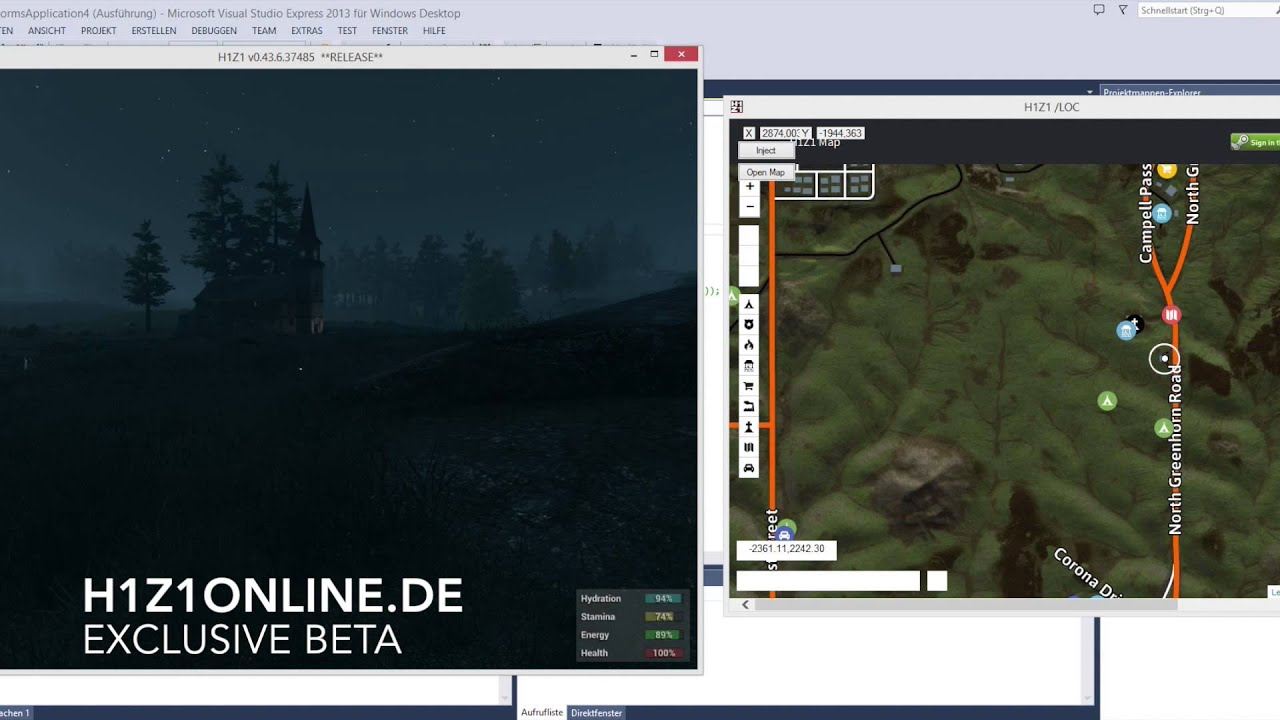Toggle police badge filter in map sidebar
This screenshot has width=1280, height=720.
pyautogui.click(x=749, y=325)
